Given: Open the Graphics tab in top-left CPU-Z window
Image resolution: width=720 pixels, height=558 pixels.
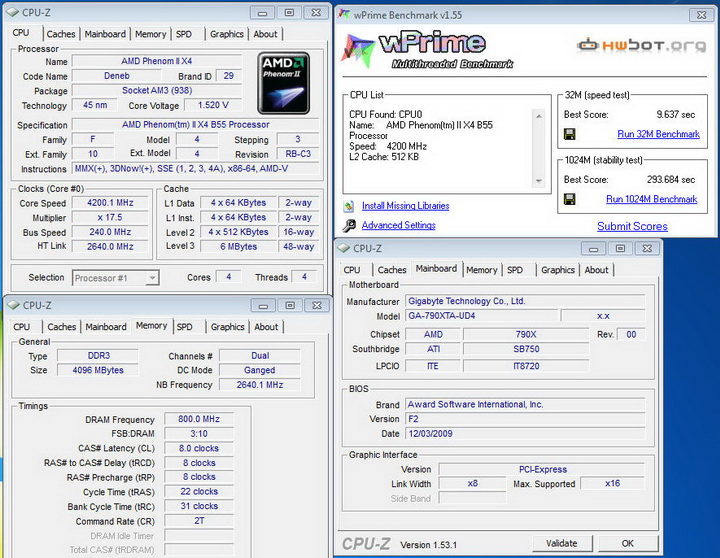Looking at the screenshot, I should (x=227, y=34).
